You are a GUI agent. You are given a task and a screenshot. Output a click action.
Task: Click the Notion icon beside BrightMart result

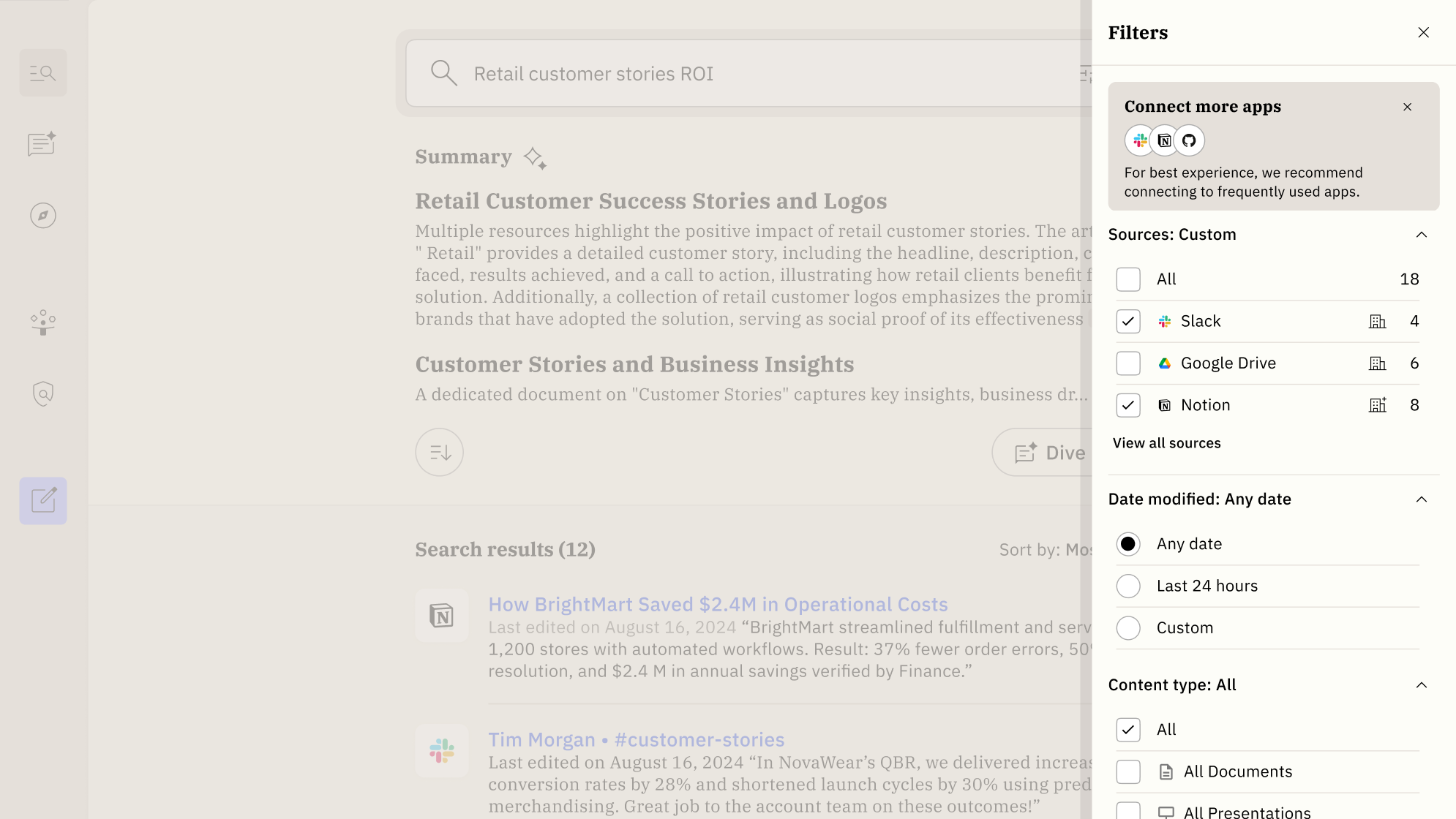[x=441, y=616]
